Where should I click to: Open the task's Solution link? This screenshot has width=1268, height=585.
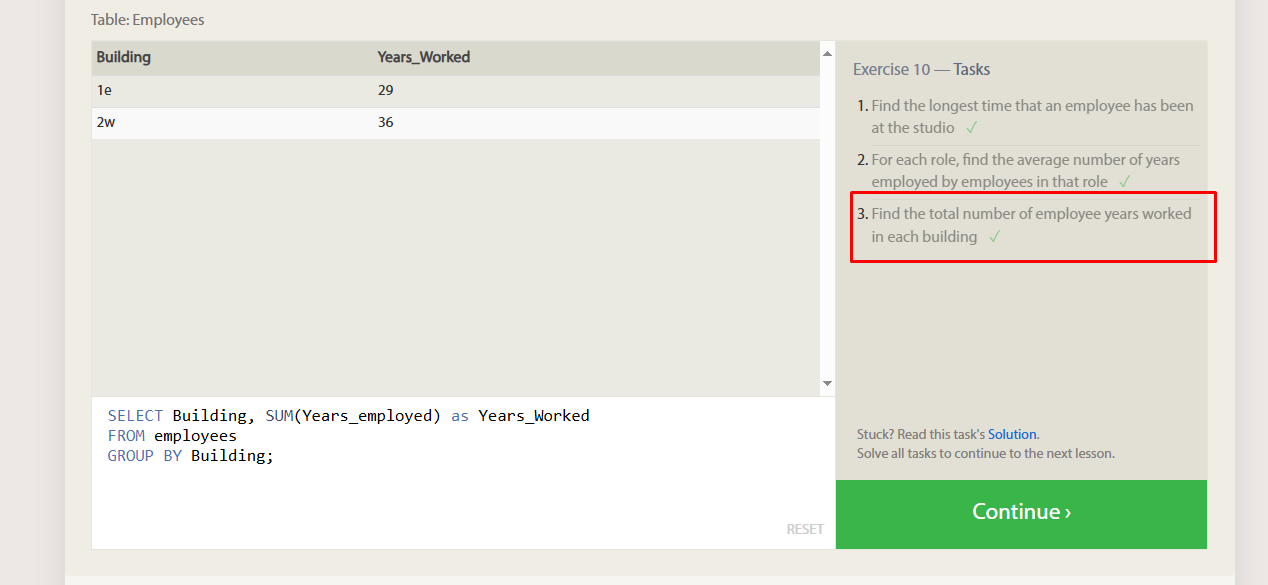(1012, 434)
